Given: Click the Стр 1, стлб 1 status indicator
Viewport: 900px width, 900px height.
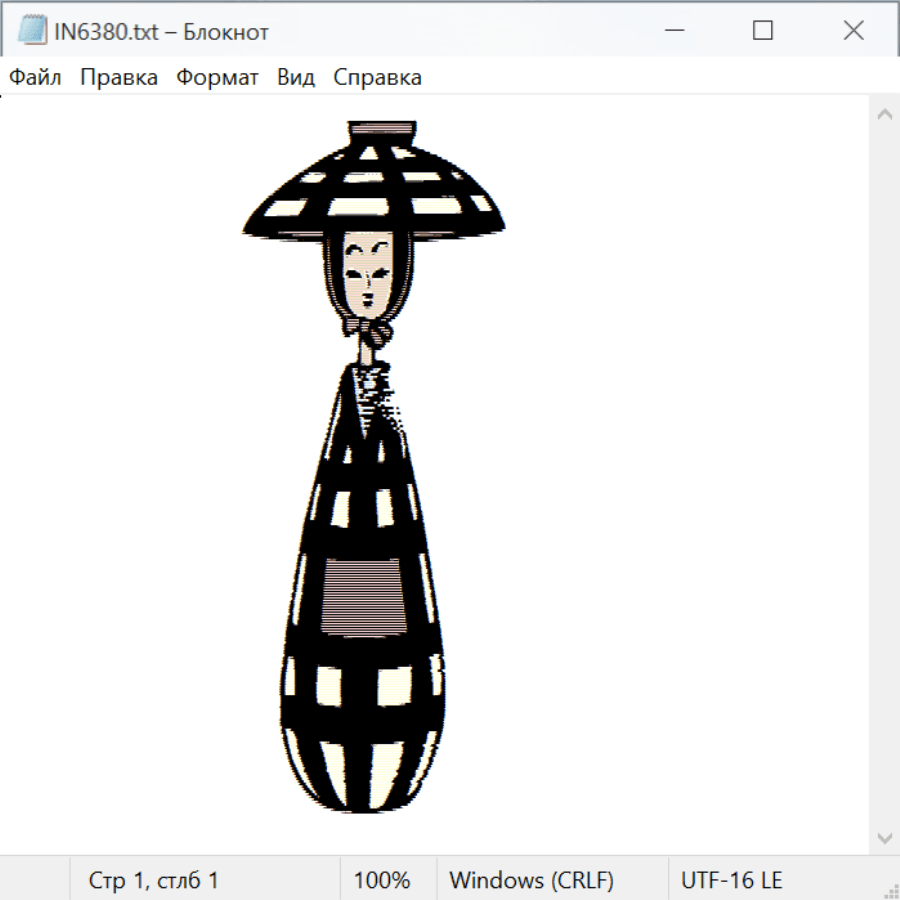Looking at the screenshot, I should [x=153, y=880].
